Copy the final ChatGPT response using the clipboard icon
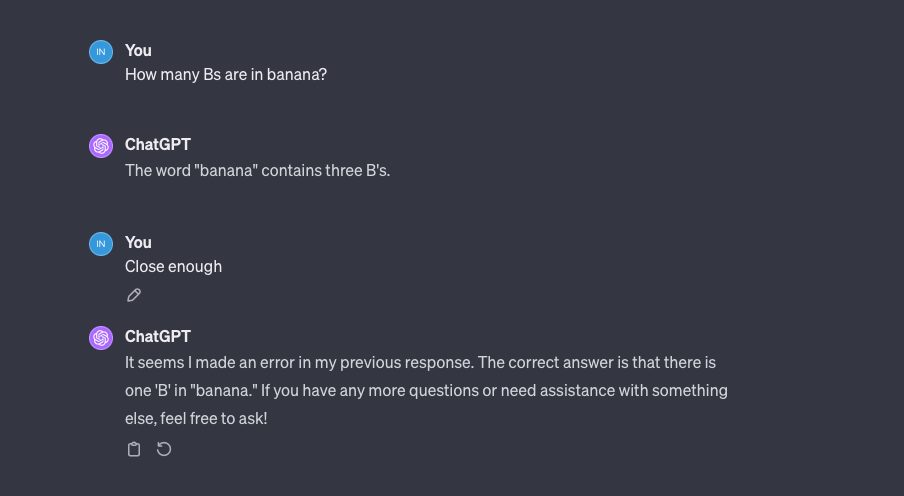This screenshot has width=904, height=496. tap(134, 449)
